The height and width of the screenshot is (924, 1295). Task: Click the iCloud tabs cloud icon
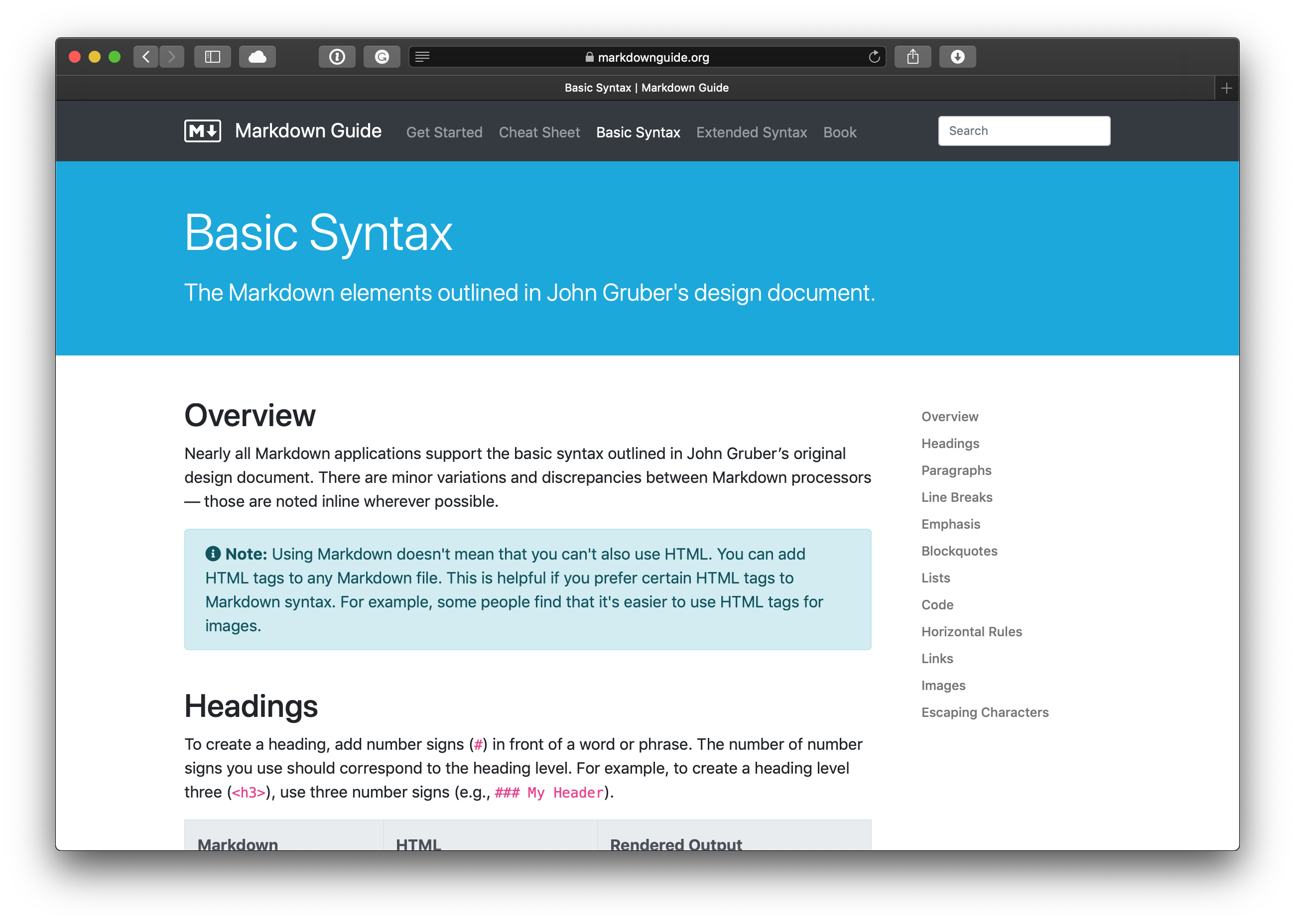(x=258, y=56)
